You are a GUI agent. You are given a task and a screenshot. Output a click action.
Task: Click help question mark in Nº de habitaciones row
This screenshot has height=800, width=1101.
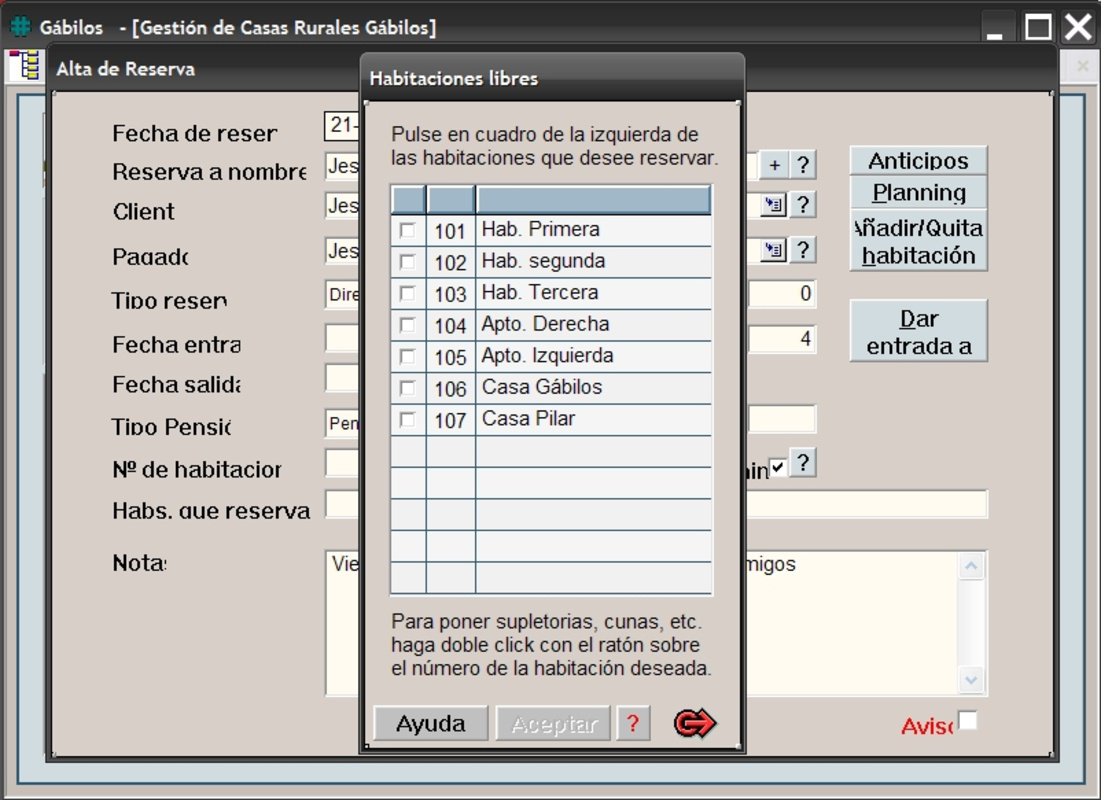(803, 464)
